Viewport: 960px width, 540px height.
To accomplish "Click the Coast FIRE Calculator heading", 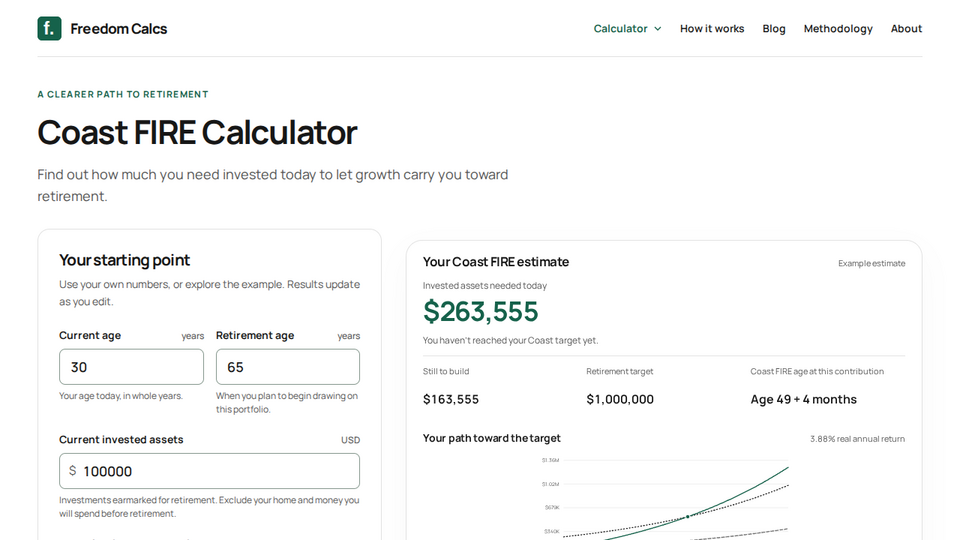I will pyautogui.click(x=197, y=132).
